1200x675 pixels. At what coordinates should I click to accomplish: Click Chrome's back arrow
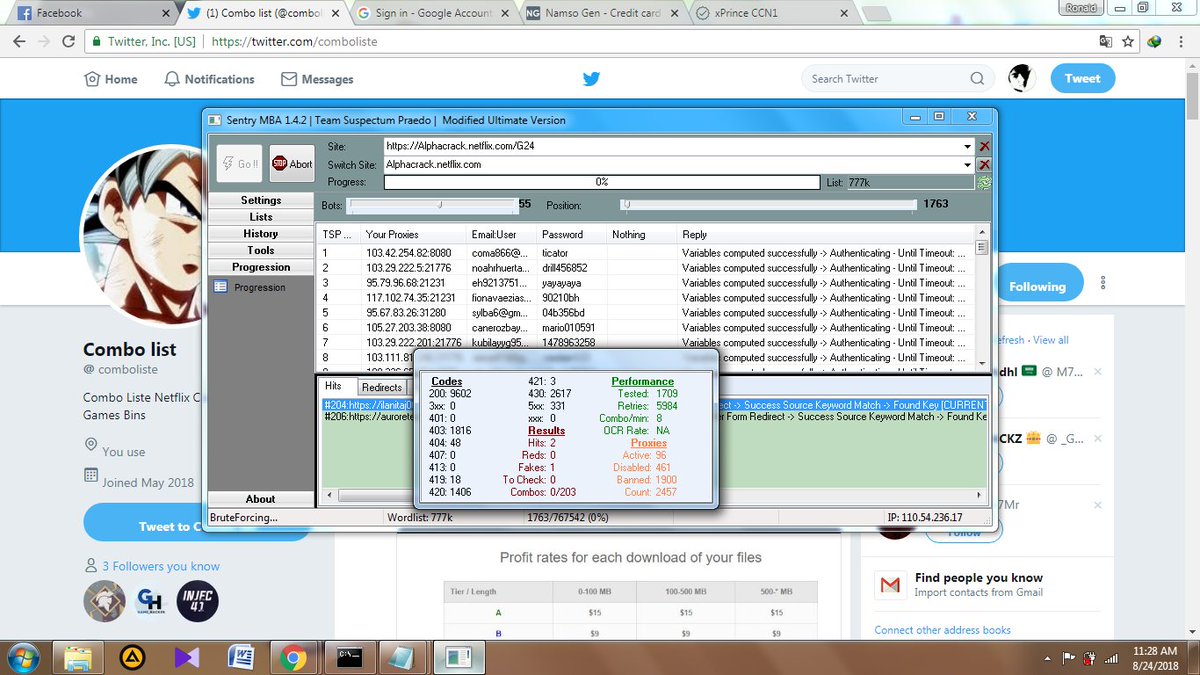pyautogui.click(x=19, y=42)
